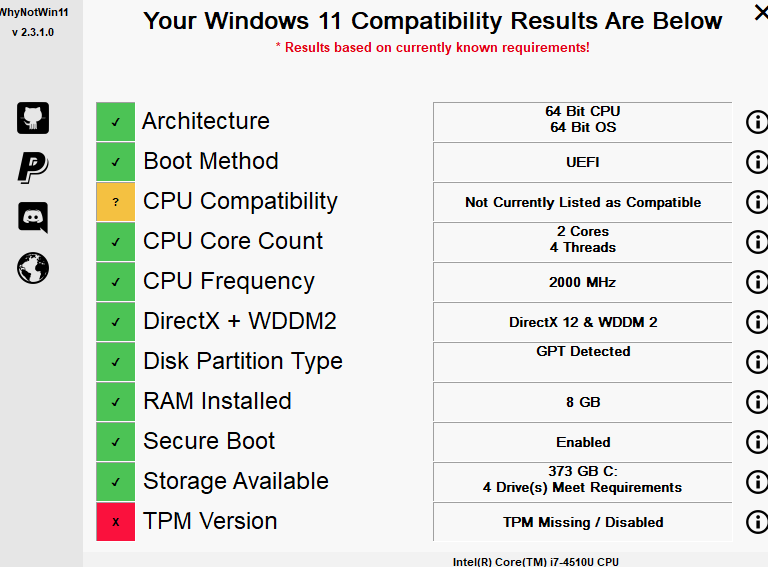Open the GitHub icon in sidebar

coord(33,118)
